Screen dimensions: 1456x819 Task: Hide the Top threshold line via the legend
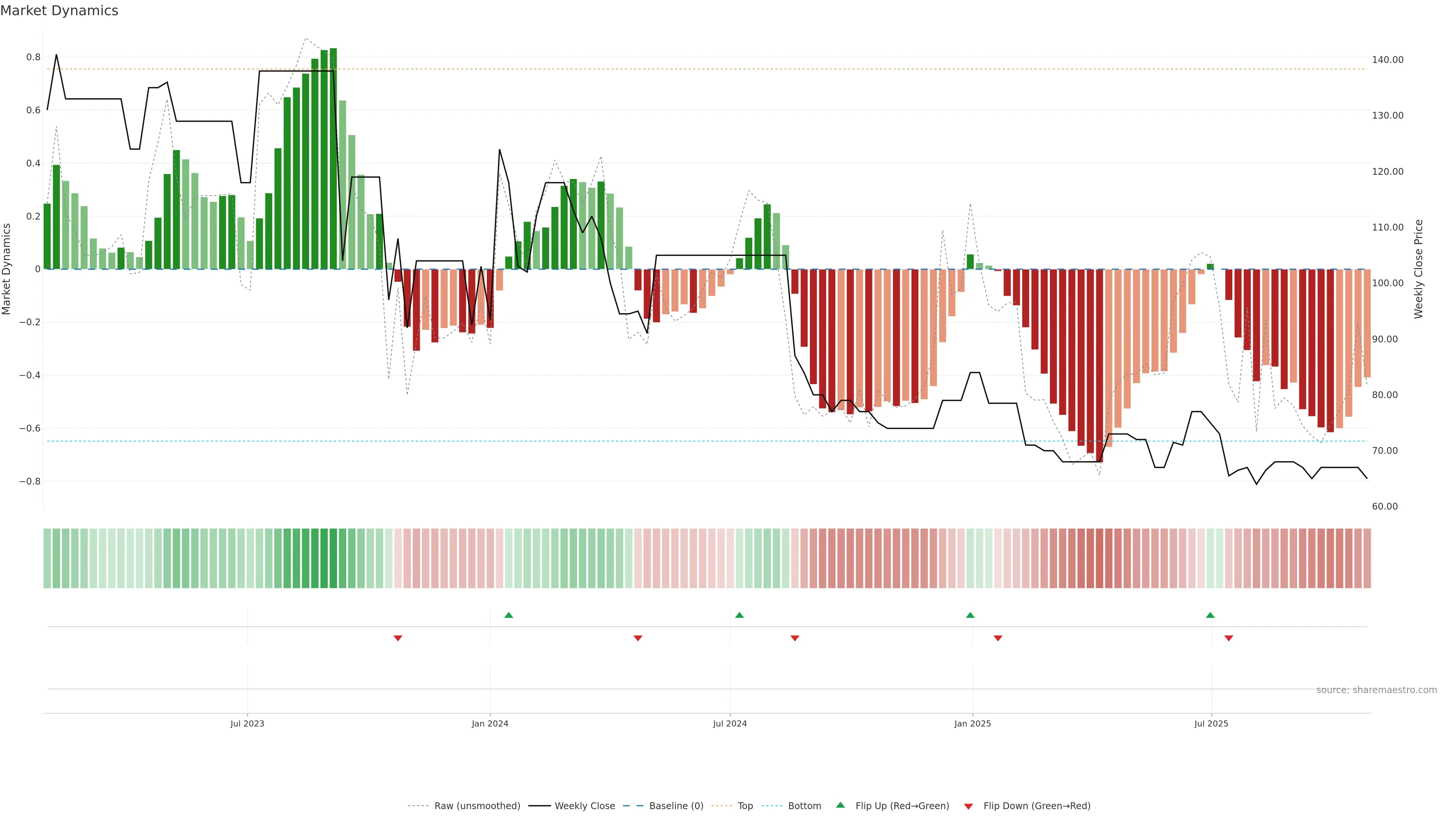click(x=745, y=806)
